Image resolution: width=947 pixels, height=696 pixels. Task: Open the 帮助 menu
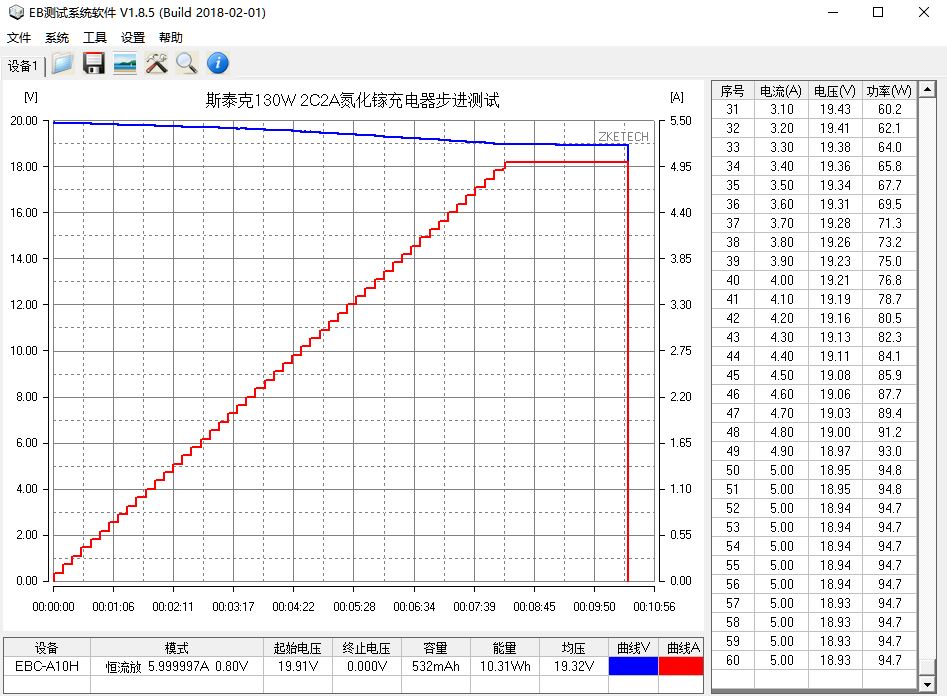(171, 38)
